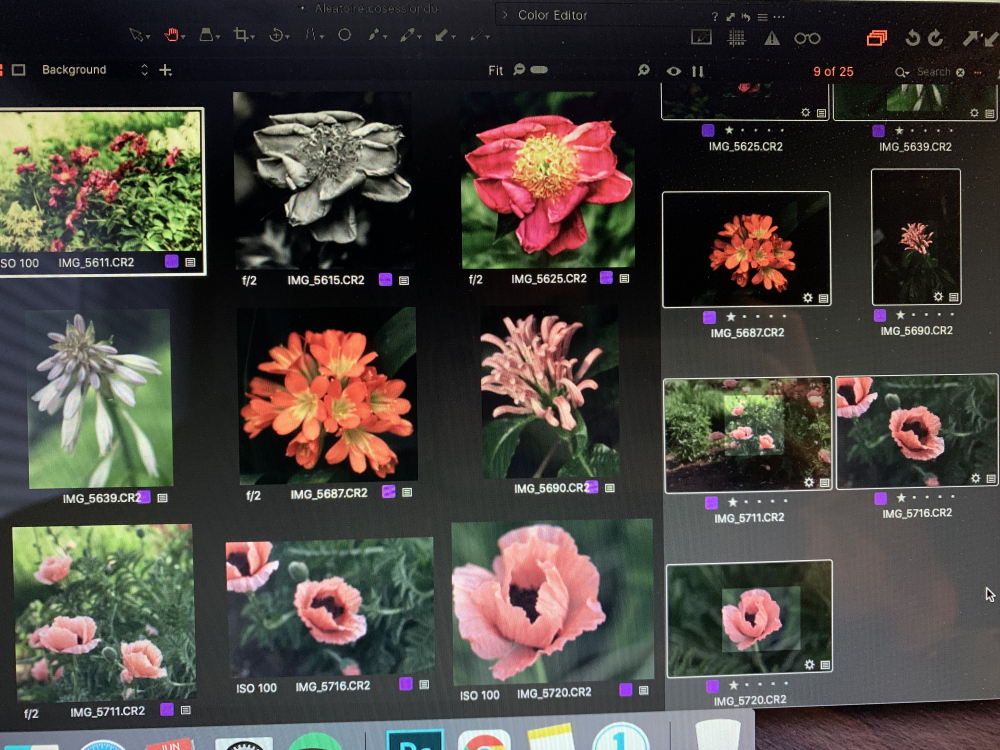Screen dimensions: 1000x750
Task: Select the Pan hand cursor tool
Action: coord(171,35)
